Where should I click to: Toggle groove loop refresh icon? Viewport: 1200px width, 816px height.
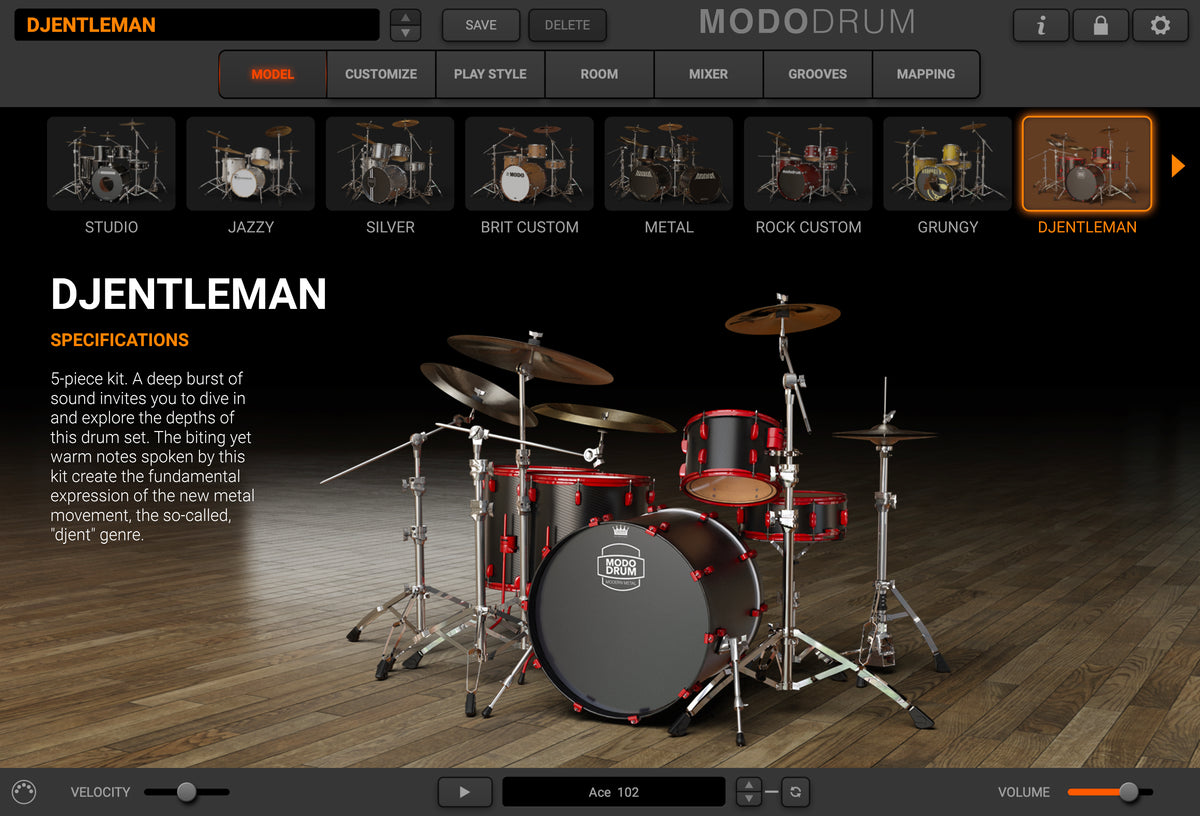click(x=795, y=792)
